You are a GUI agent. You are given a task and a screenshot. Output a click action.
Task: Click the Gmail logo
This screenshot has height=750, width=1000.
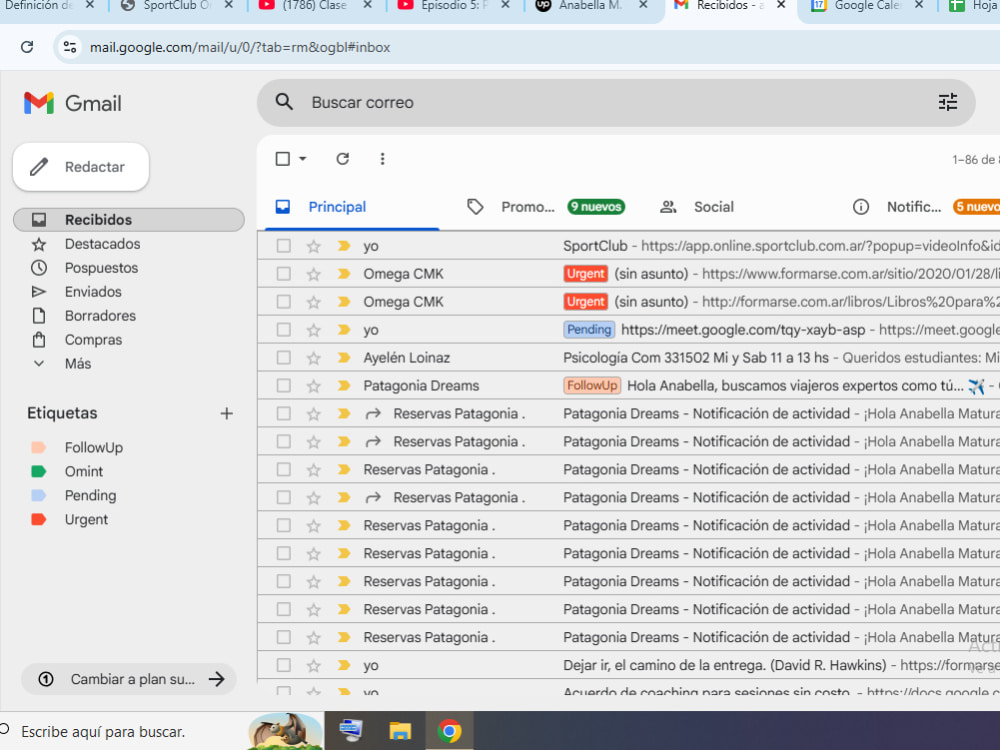pyautogui.click(x=72, y=103)
